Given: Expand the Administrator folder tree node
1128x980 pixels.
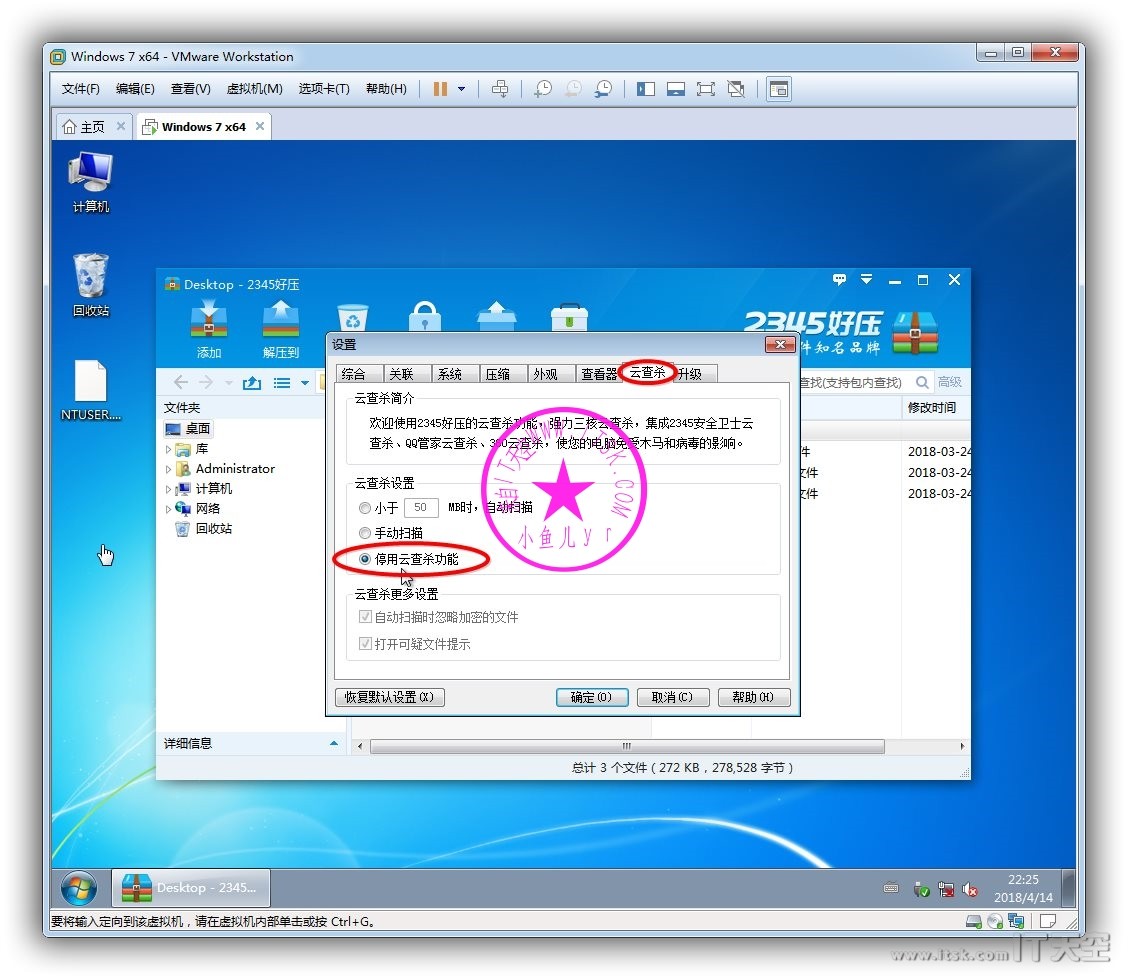Looking at the screenshot, I should 169,469.
